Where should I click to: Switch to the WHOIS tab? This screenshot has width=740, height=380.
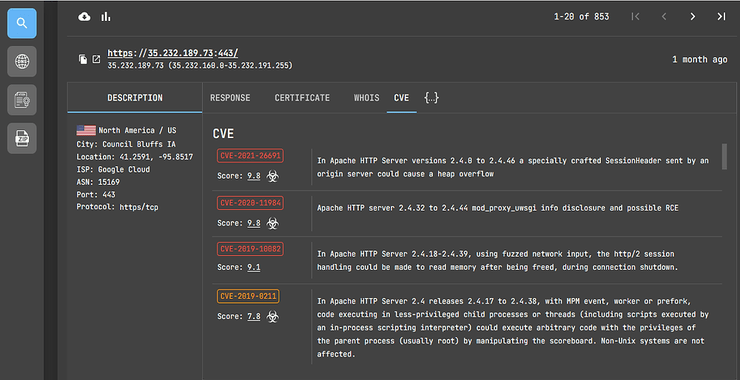click(x=366, y=98)
